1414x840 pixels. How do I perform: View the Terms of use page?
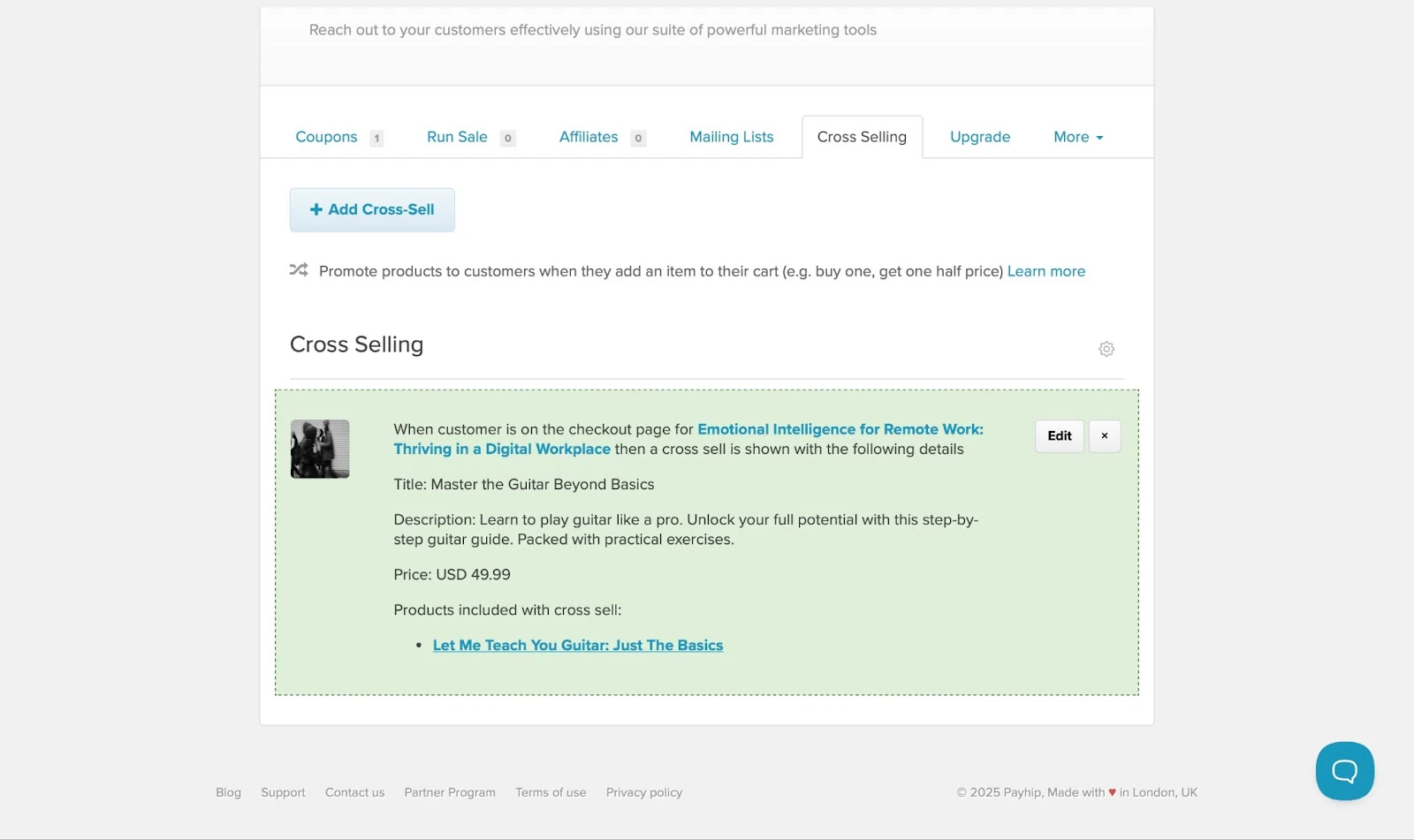pos(551,792)
